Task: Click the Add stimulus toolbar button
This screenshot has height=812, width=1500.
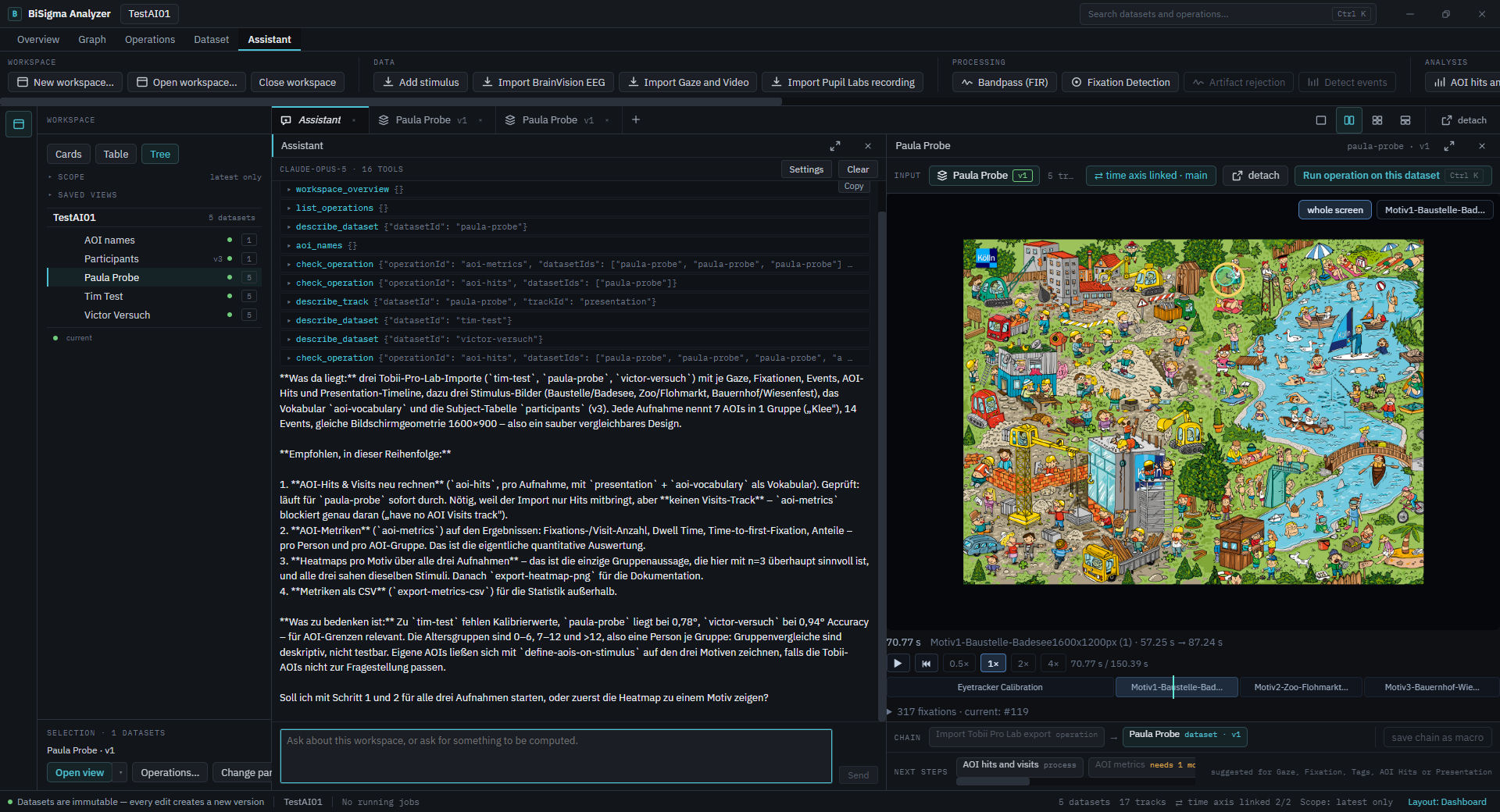Action: click(x=420, y=82)
